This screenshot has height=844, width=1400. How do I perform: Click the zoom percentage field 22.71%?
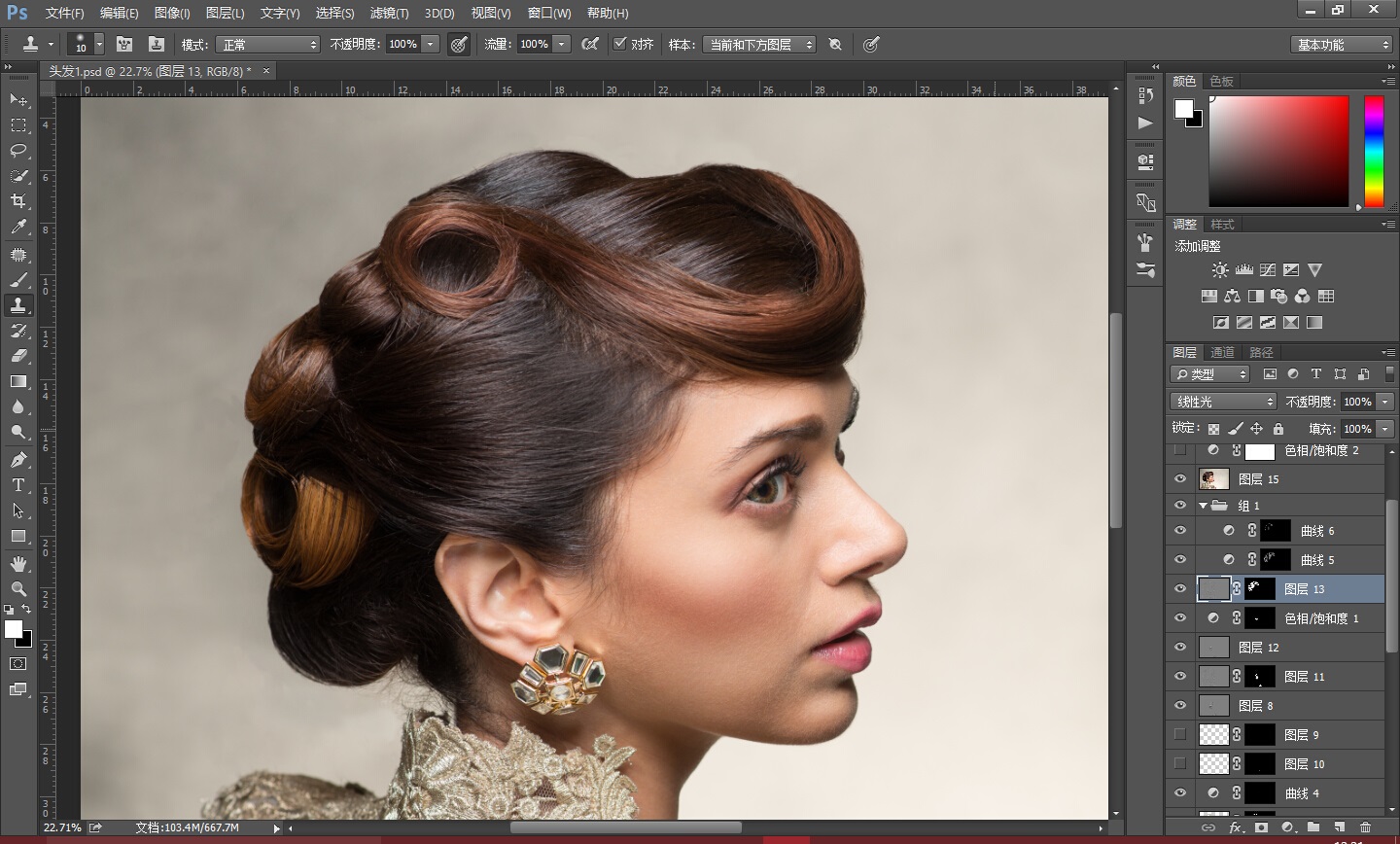coord(62,827)
